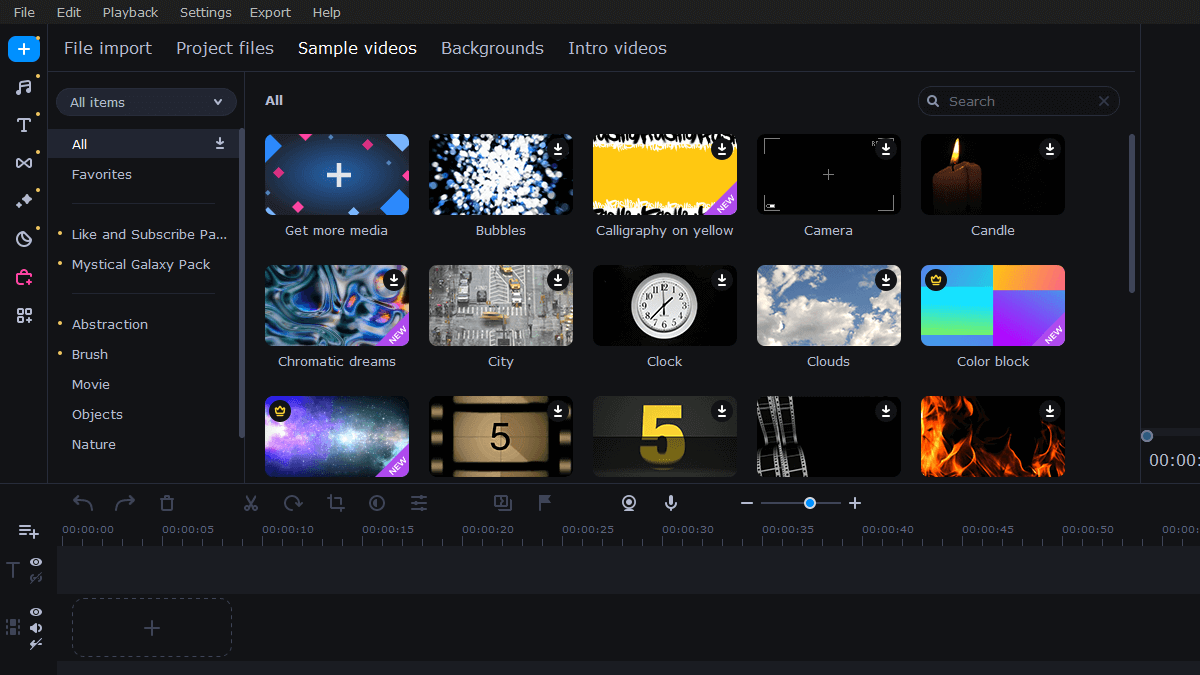
Task: Collapse the search field with the X
Action: tap(1103, 101)
